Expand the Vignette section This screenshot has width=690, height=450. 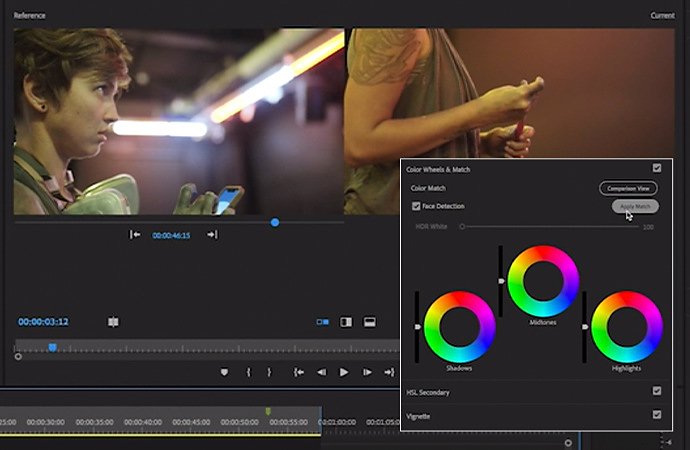coord(418,416)
